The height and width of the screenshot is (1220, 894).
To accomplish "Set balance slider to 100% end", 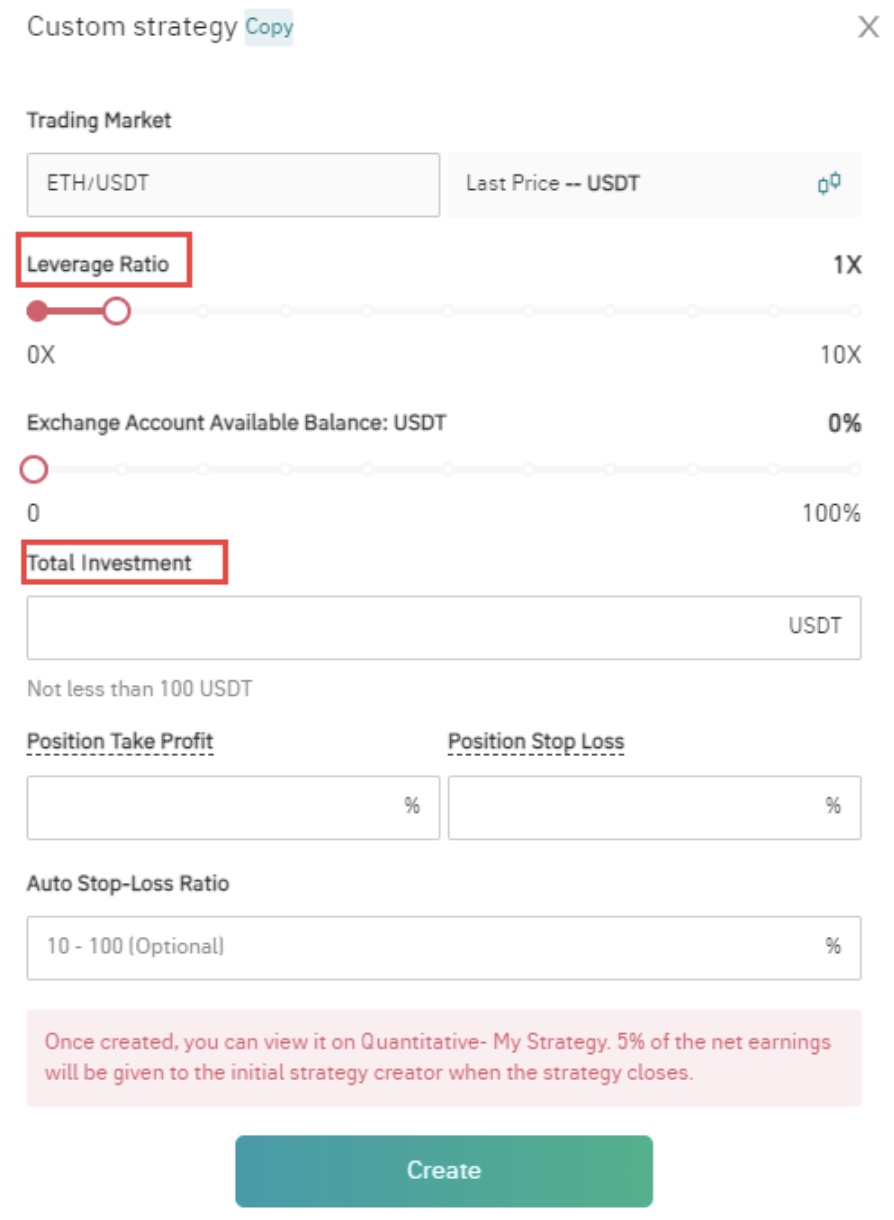I will [854, 469].
